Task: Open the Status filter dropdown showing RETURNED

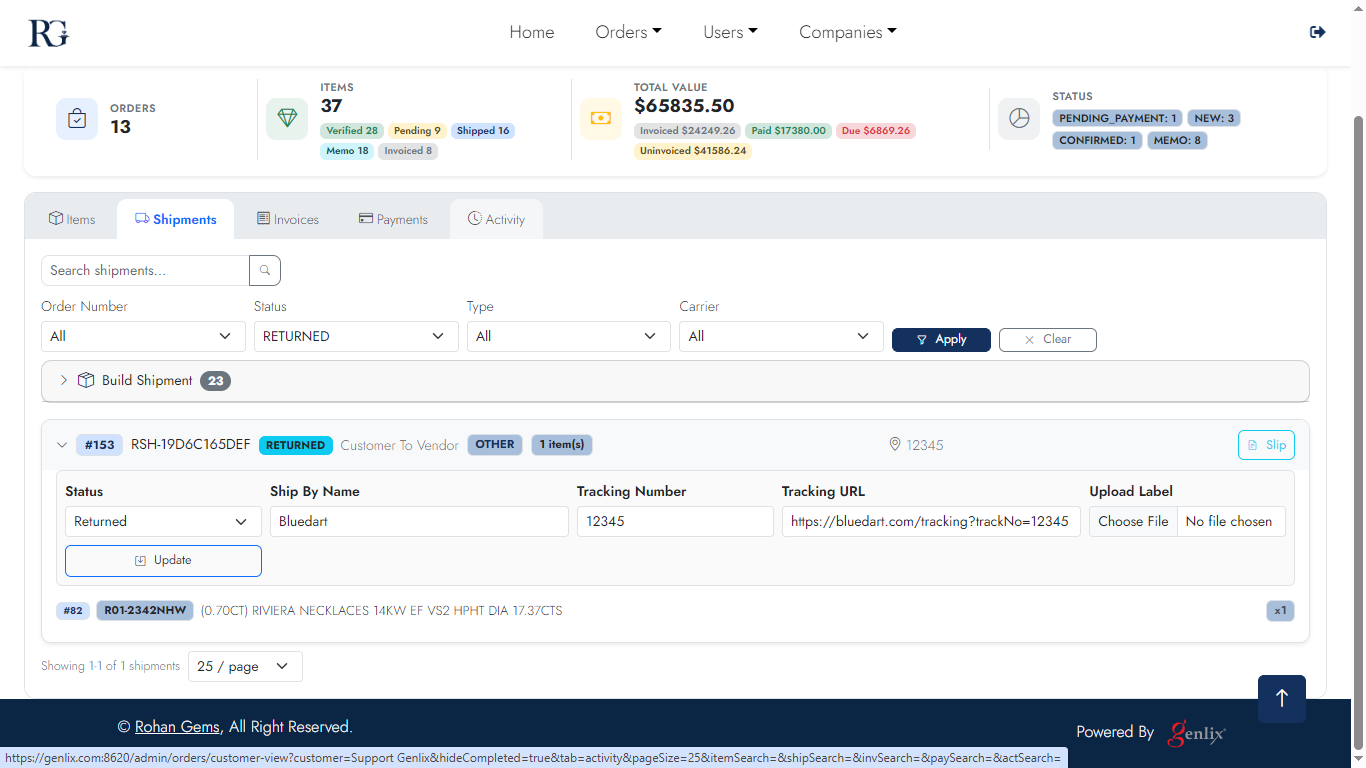Action: click(x=355, y=337)
